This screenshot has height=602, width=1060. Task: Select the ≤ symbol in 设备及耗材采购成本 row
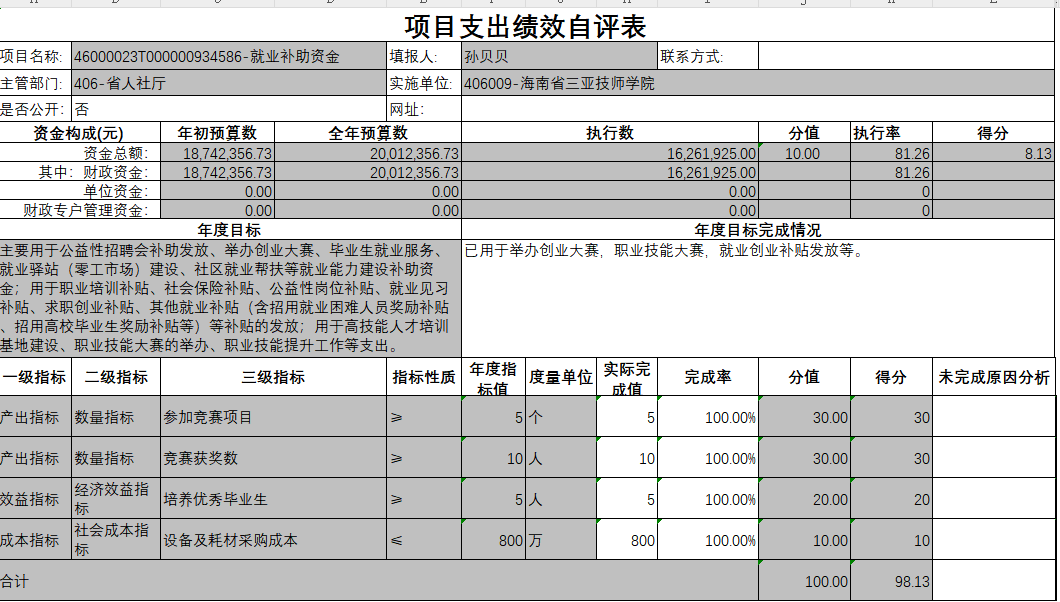pos(424,539)
